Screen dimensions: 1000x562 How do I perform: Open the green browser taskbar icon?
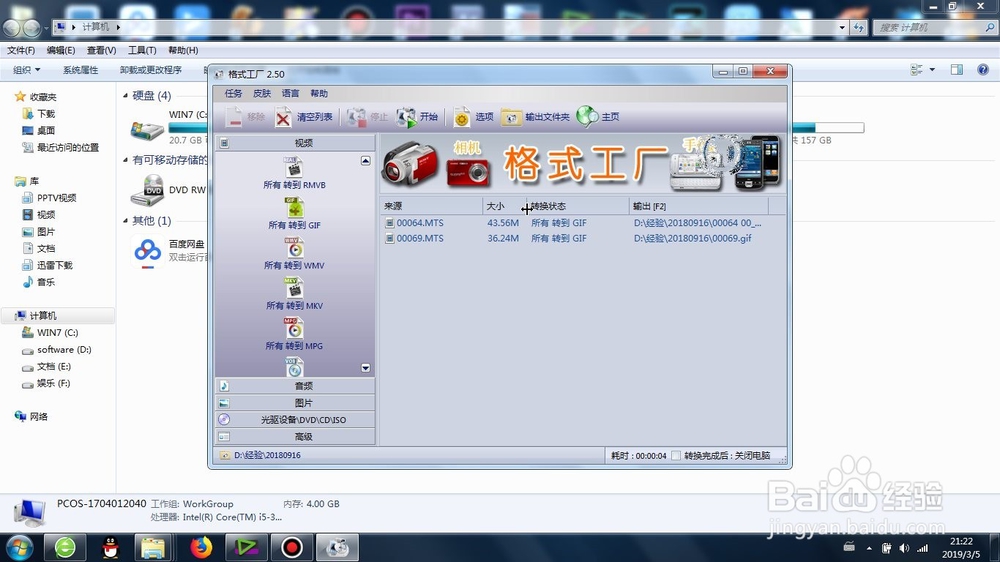point(65,547)
